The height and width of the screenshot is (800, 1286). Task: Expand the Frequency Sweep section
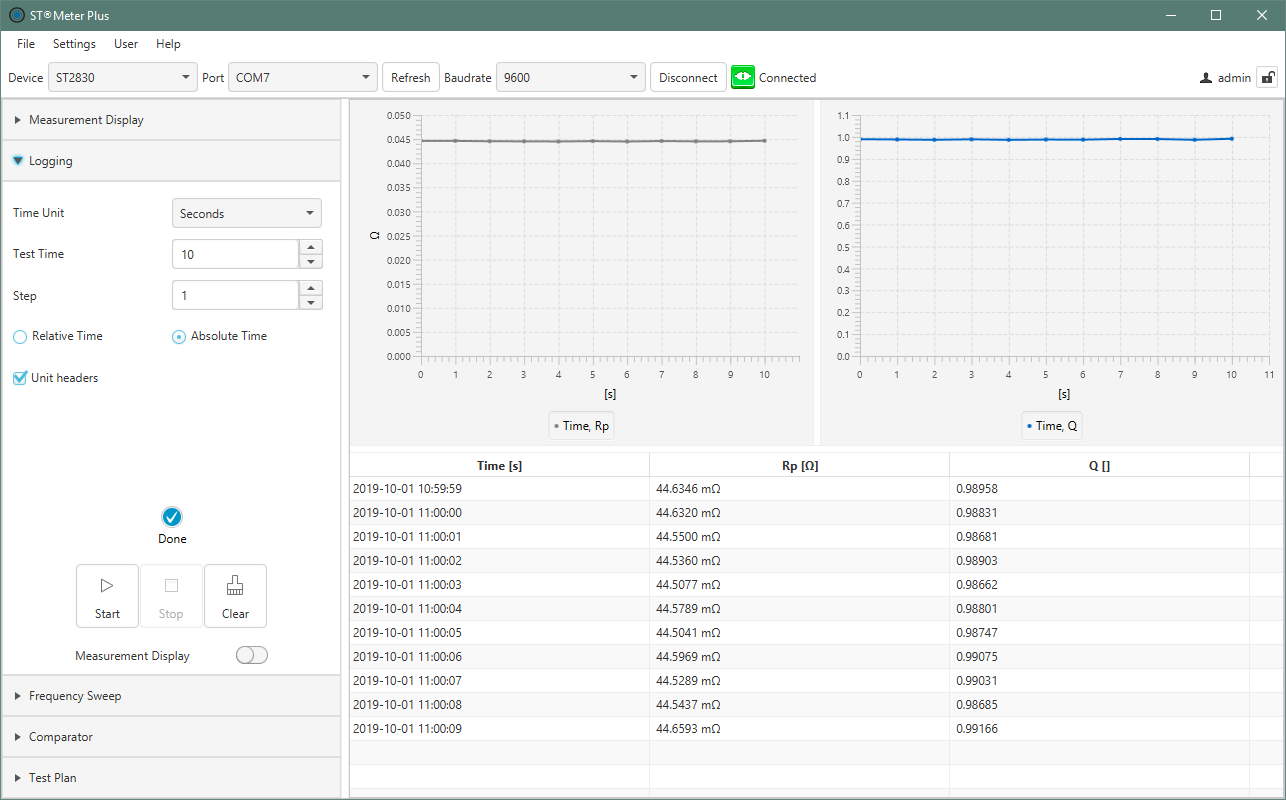pos(75,696)
